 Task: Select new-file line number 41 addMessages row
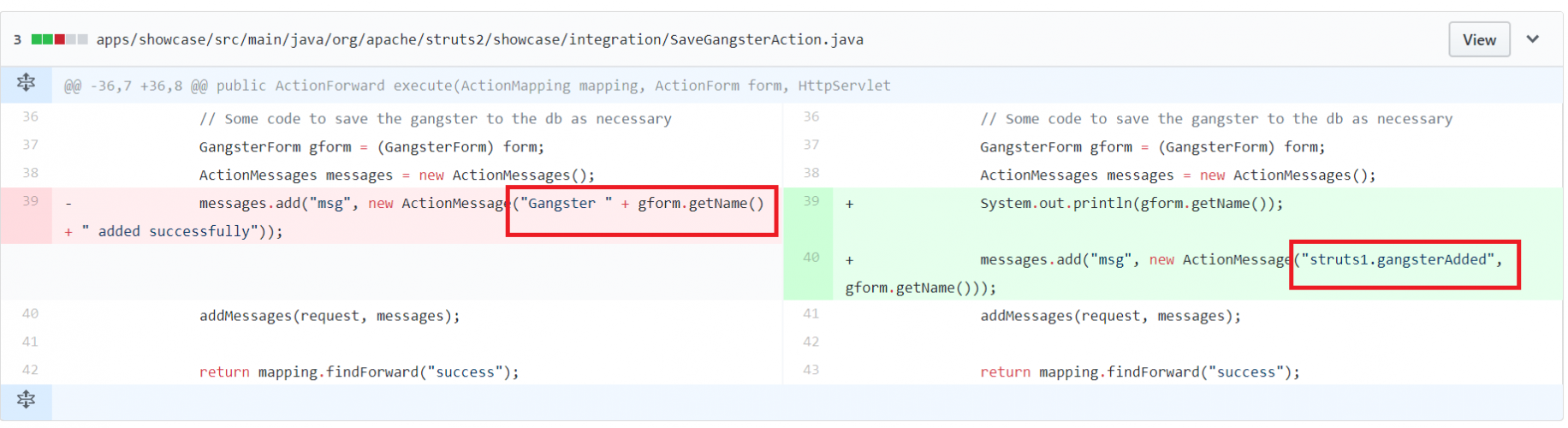pyautogui.click(x=811, y=314)
